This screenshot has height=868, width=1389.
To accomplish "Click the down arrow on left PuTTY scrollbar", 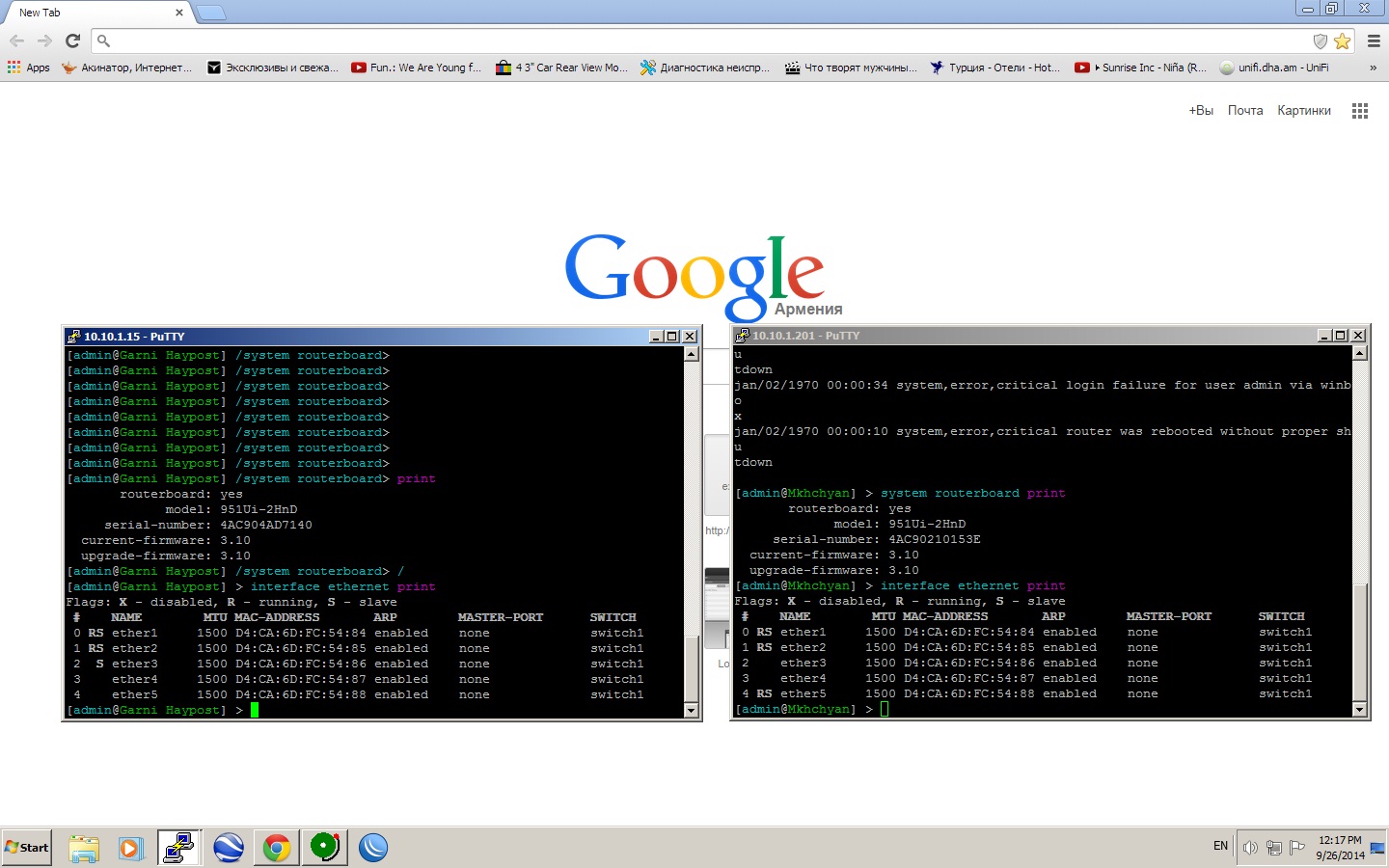I will [x=692, y=711].
